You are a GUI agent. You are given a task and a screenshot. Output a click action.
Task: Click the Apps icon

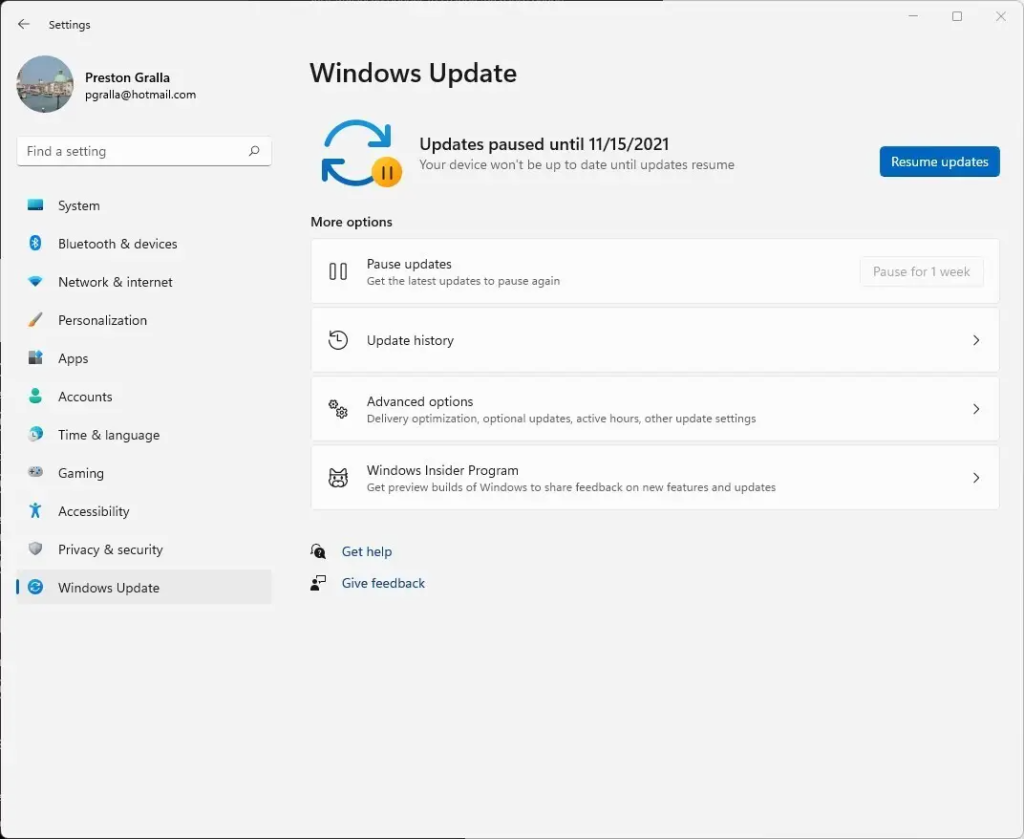[35, 357]
